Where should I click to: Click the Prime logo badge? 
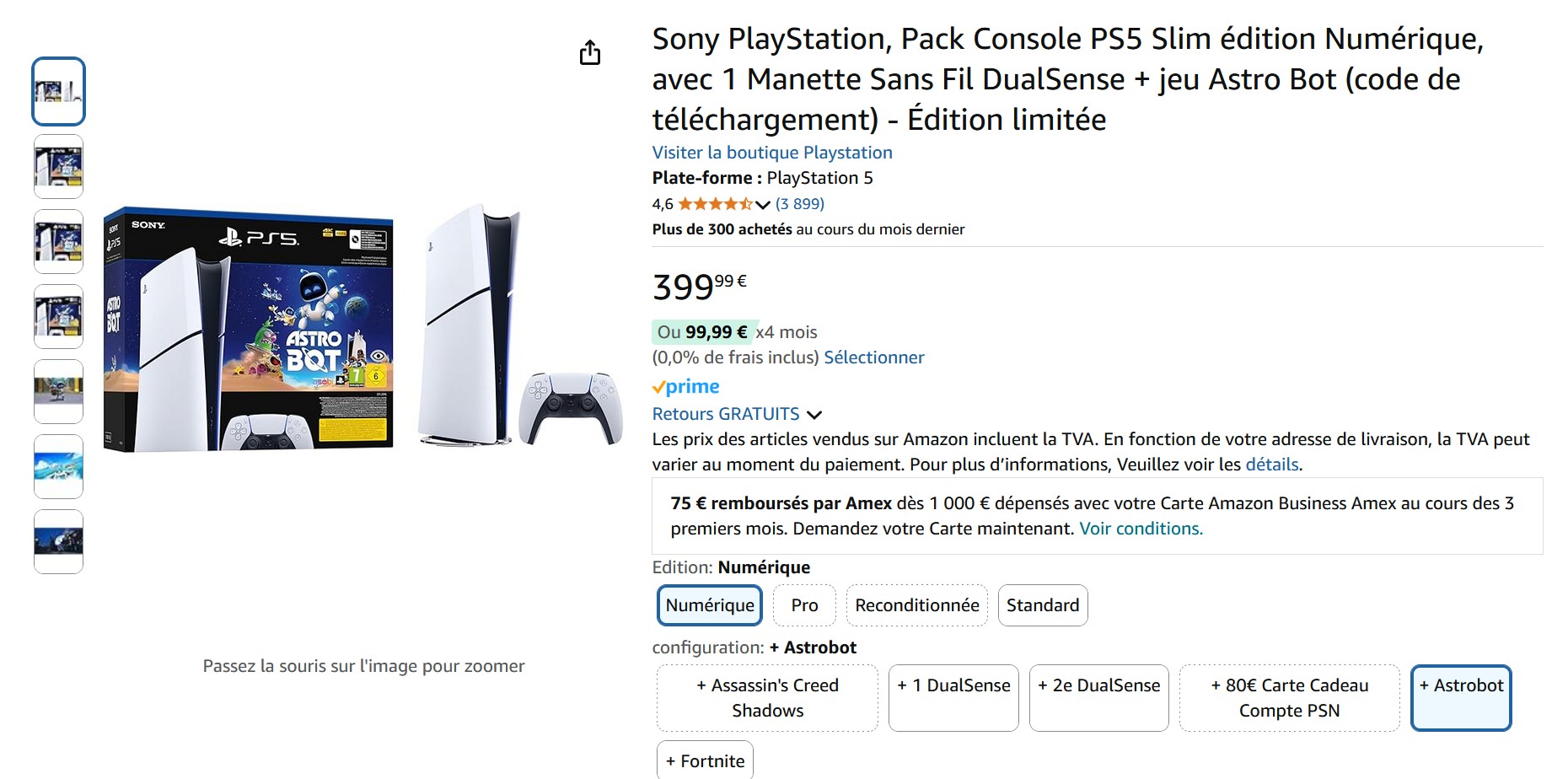pos(685,387)
